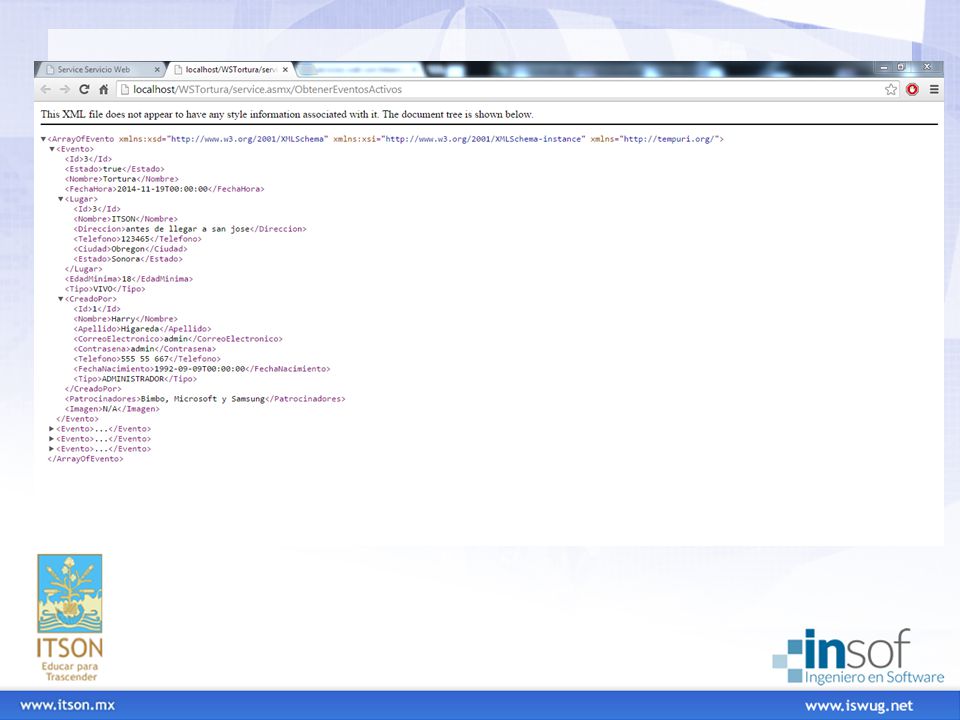
Task: Click the CorreoElectronico admin line
Action: coord(178,339)
